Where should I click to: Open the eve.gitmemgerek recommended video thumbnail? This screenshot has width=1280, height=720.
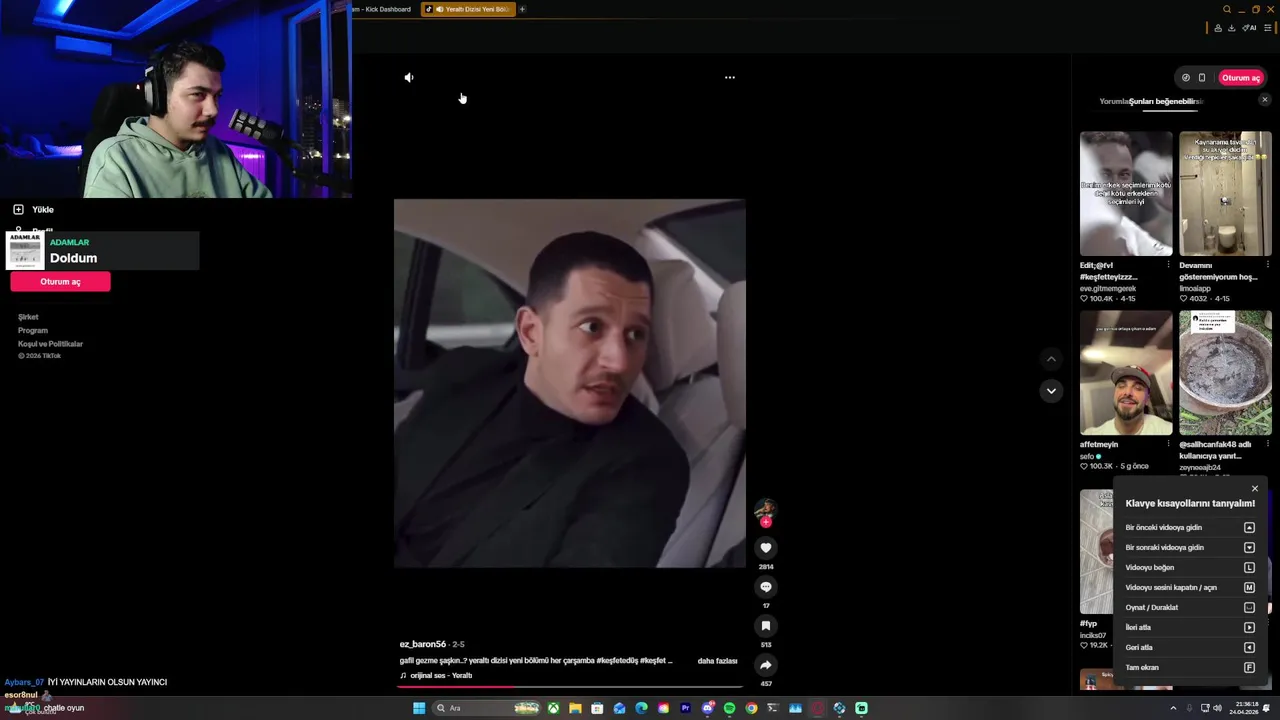(1126, 194)
